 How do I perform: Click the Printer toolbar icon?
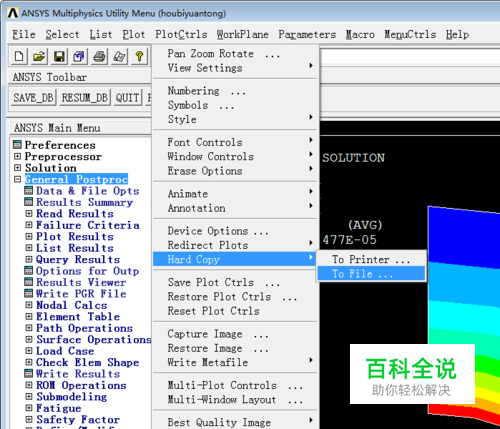(x=99, y=56)
